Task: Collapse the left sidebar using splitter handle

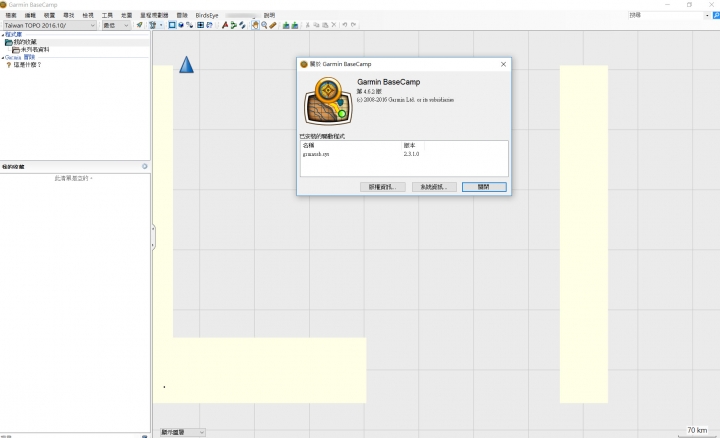Action: pos(153,236)
